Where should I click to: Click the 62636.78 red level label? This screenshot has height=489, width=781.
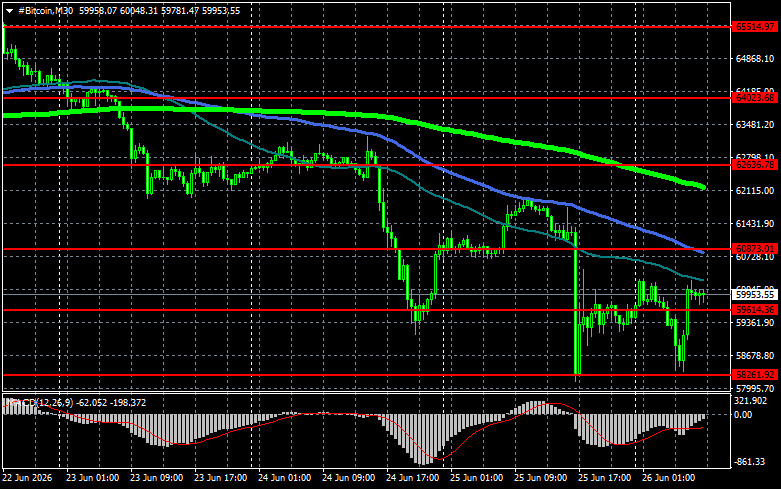coord(755,165)
